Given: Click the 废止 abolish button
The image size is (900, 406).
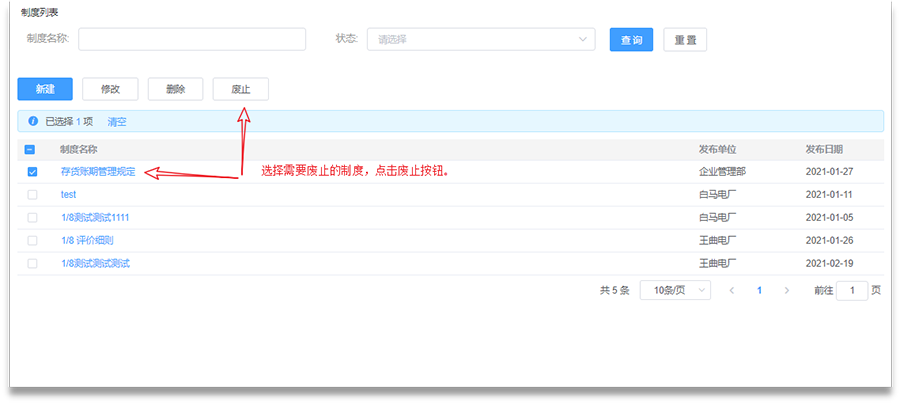Looking at the screenshot, I should pos(240,89).
